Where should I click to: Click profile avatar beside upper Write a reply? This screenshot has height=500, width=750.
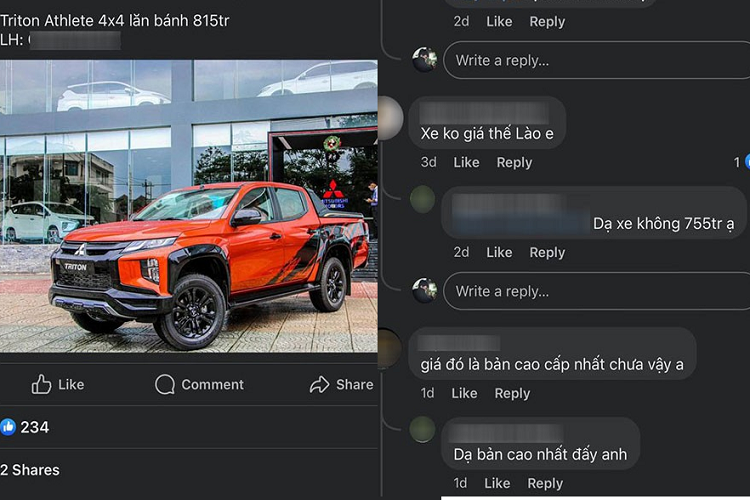(425, 60)
